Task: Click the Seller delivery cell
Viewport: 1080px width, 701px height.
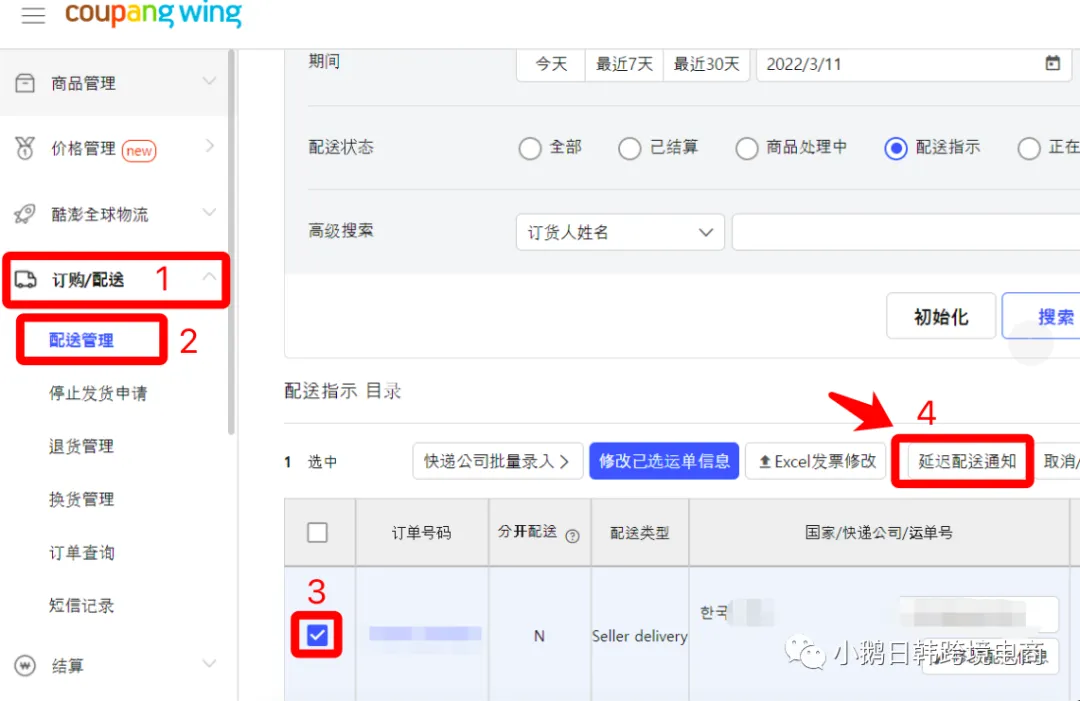Action: [640, 636]
